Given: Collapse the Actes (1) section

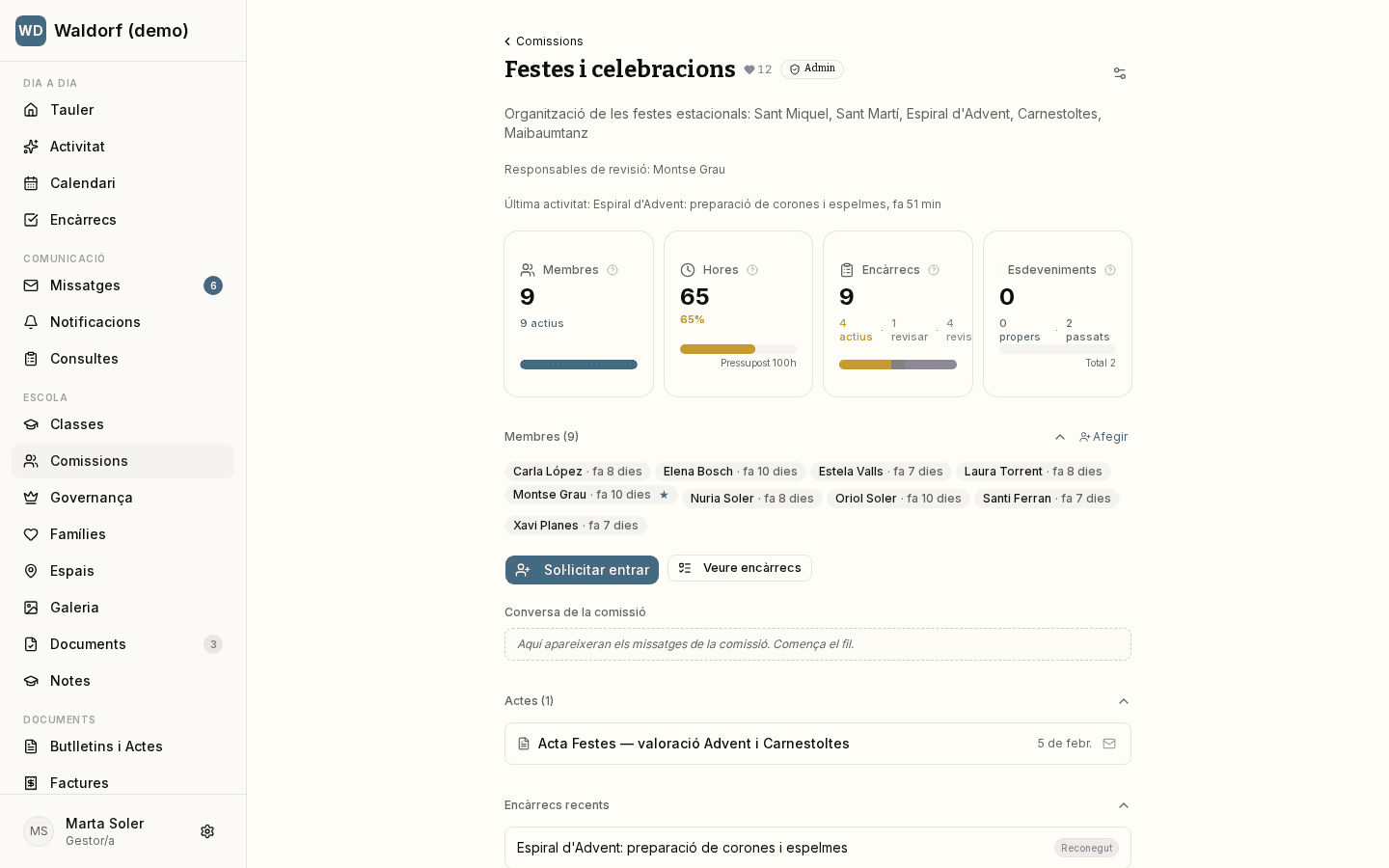Looking at the screenshot, I should [x=1124, y=701].
